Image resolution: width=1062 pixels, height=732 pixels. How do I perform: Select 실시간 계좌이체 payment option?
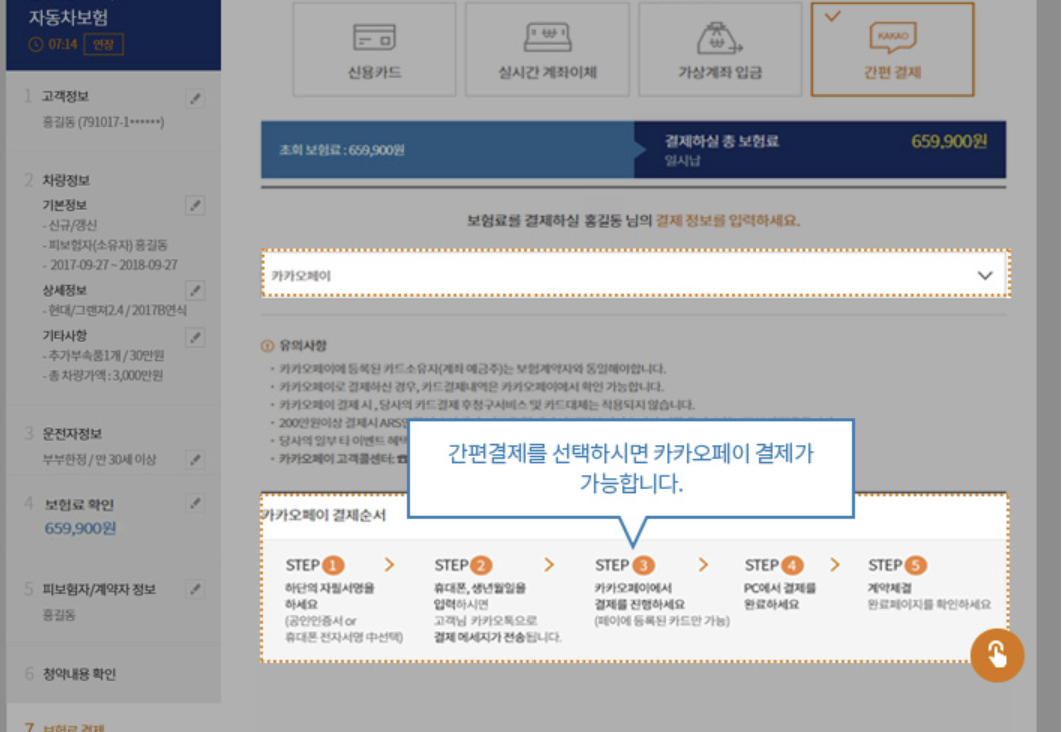tap(547, 49)
